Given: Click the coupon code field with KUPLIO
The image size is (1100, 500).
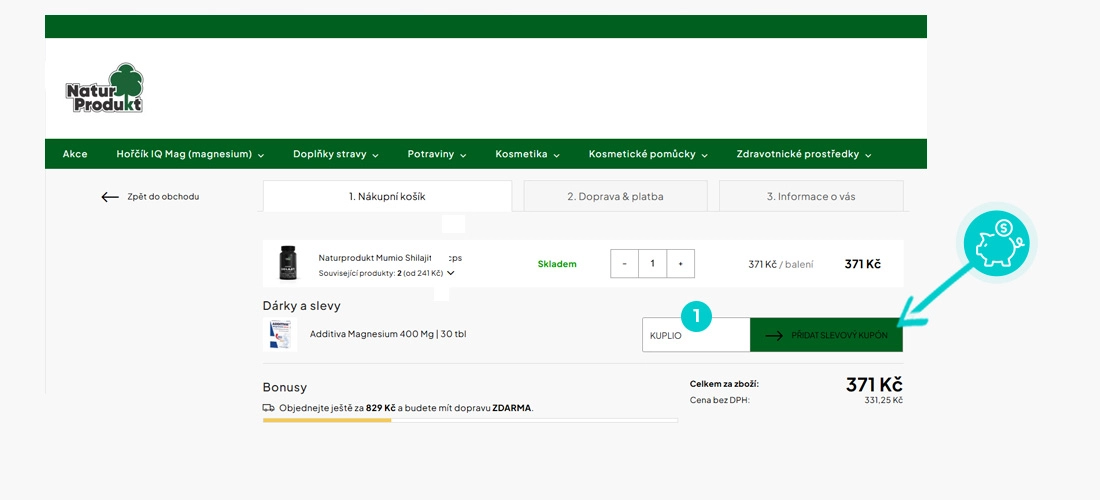Looking at the screenshot, I should click(696, 335).
